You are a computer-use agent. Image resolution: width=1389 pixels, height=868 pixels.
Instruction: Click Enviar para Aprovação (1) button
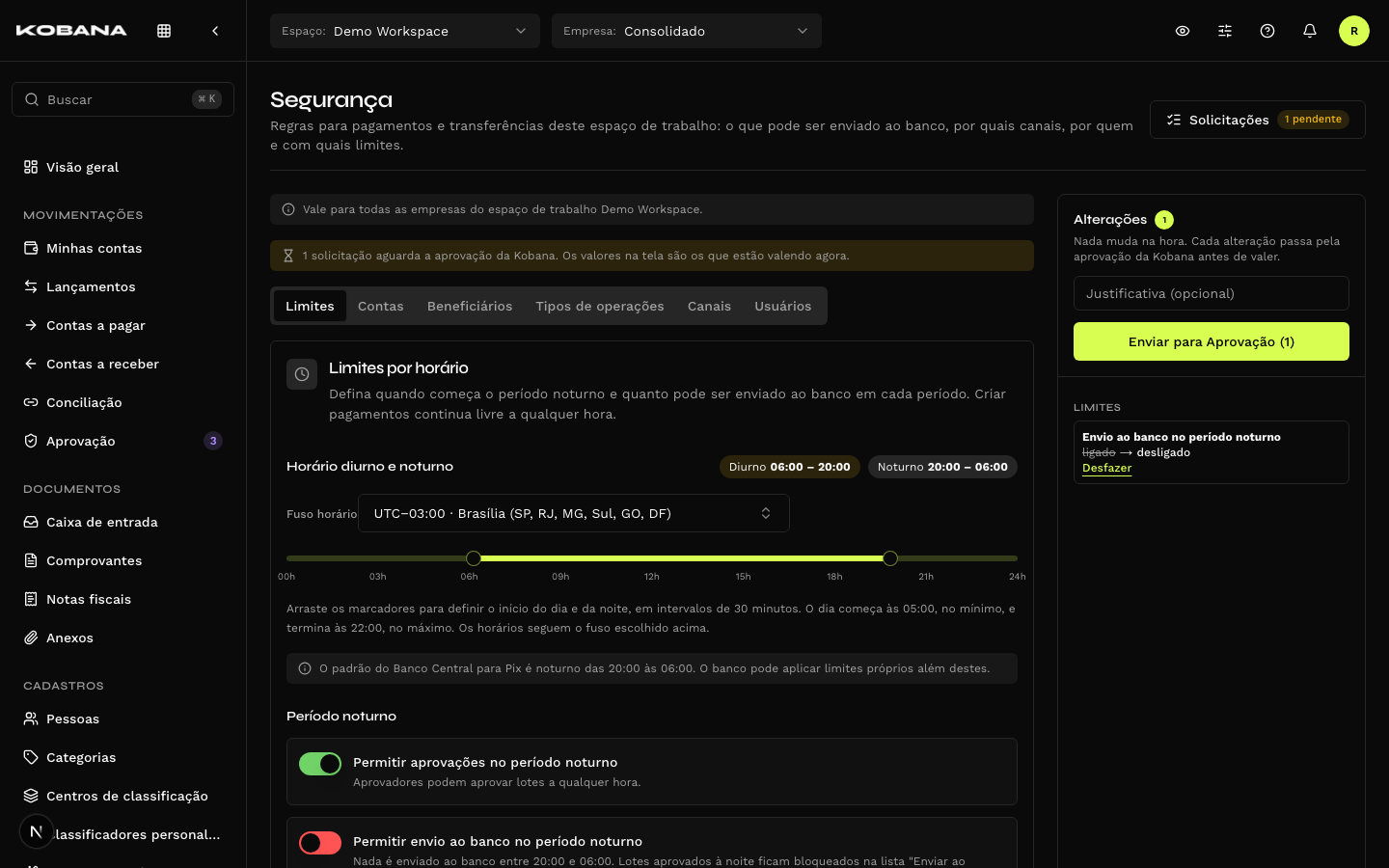pos(1212,341)
